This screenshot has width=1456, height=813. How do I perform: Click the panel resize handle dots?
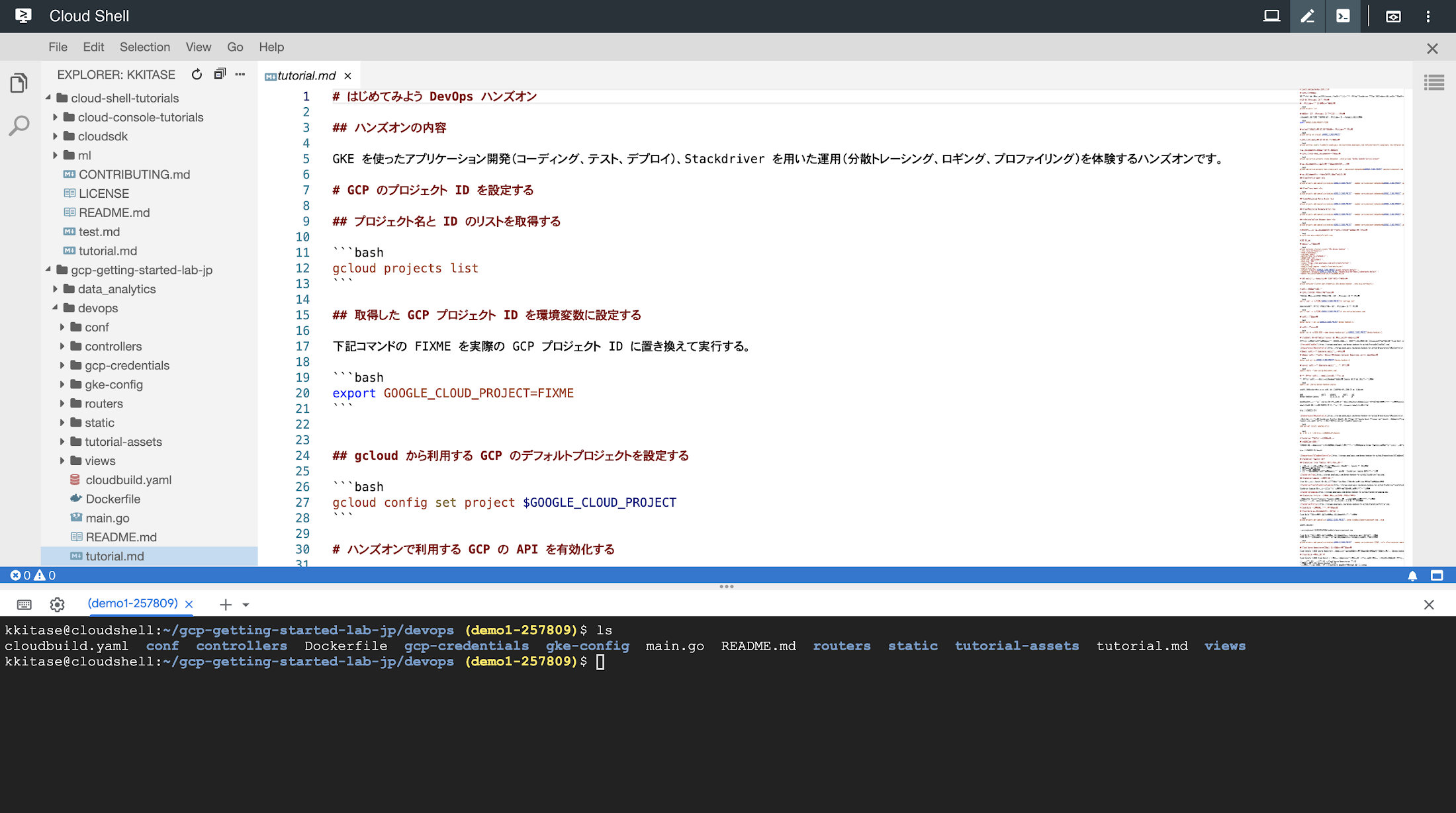click(x=727, y=587)
